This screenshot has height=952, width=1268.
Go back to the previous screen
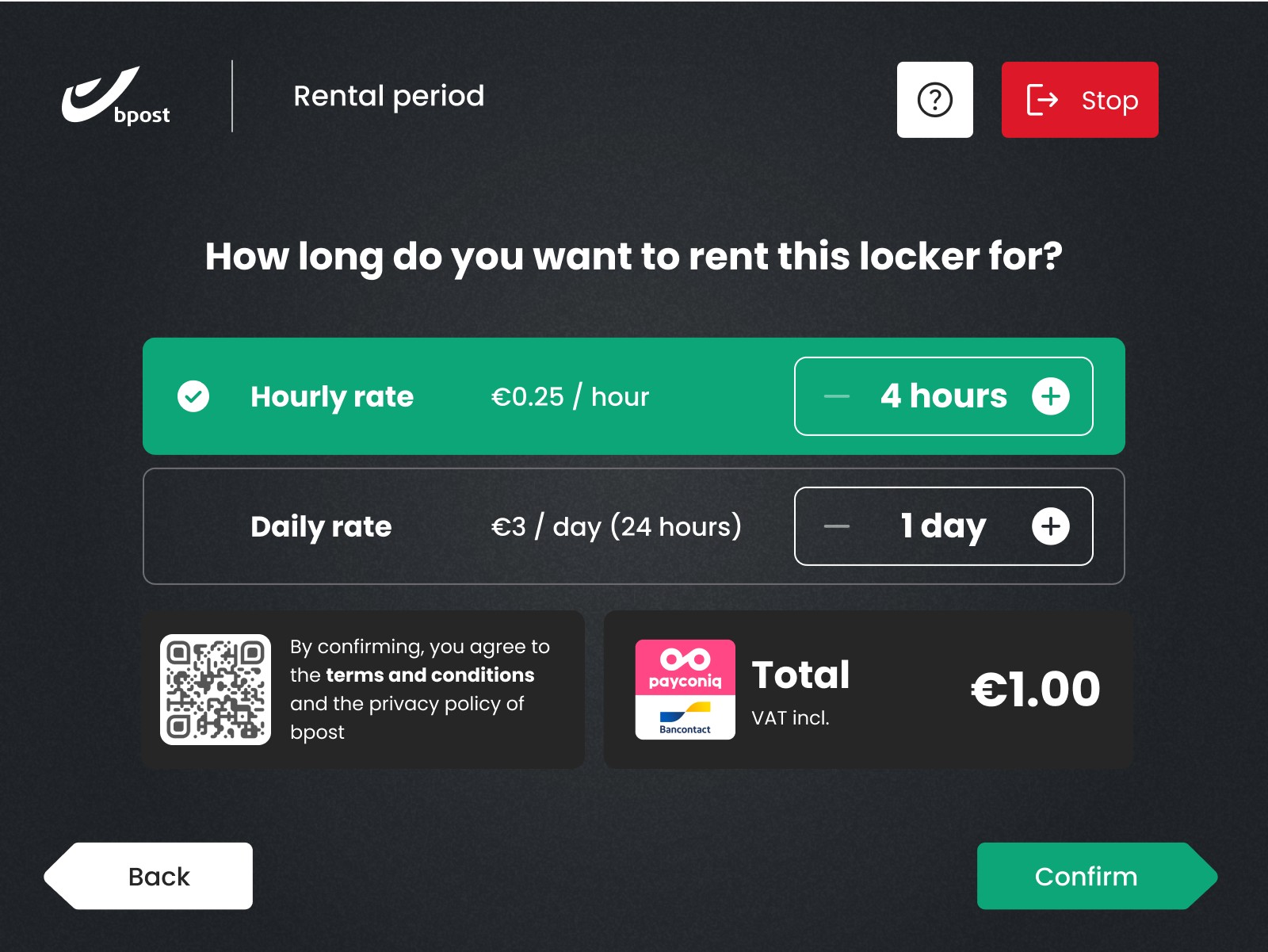click(158, 876)
